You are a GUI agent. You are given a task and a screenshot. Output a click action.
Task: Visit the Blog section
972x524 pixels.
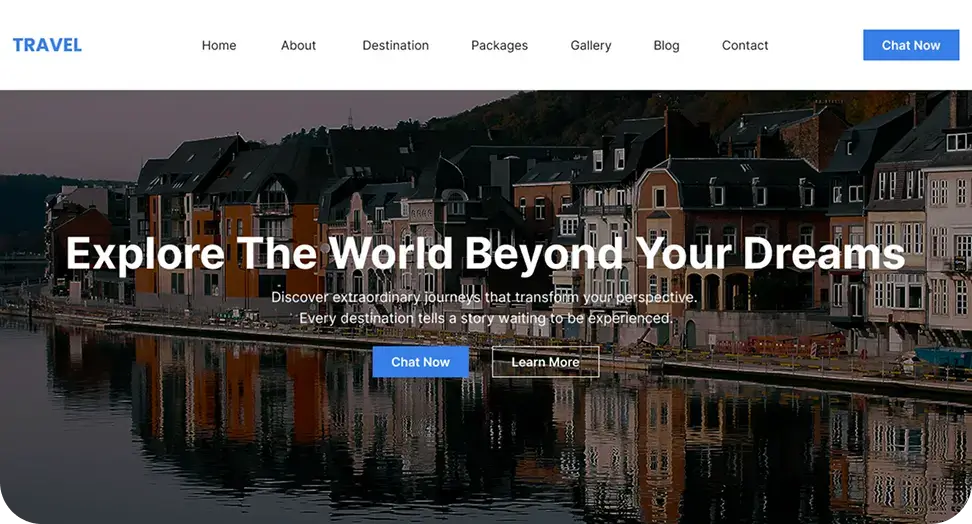[666, 45]
